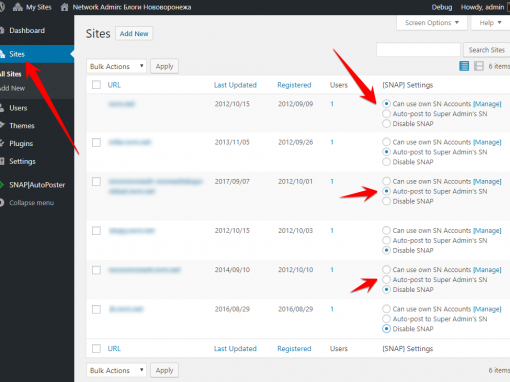Click the My Sites icon in admin bar
Screen dimensions: 510x382
point(17,7)
